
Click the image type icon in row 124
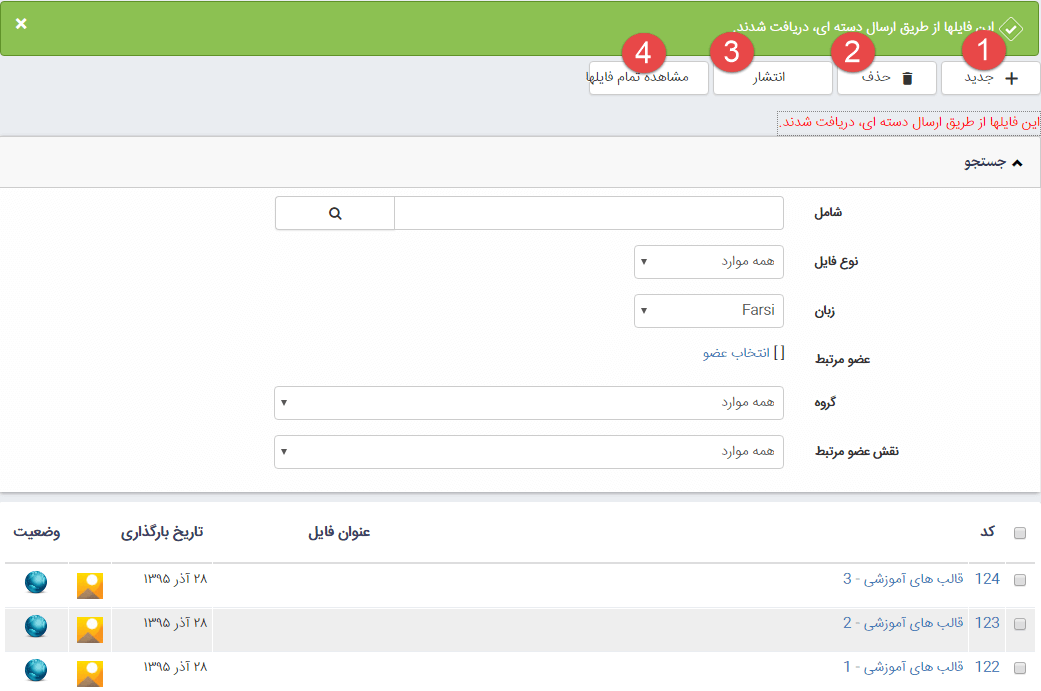pyautogui.click(x=90, y=585)
